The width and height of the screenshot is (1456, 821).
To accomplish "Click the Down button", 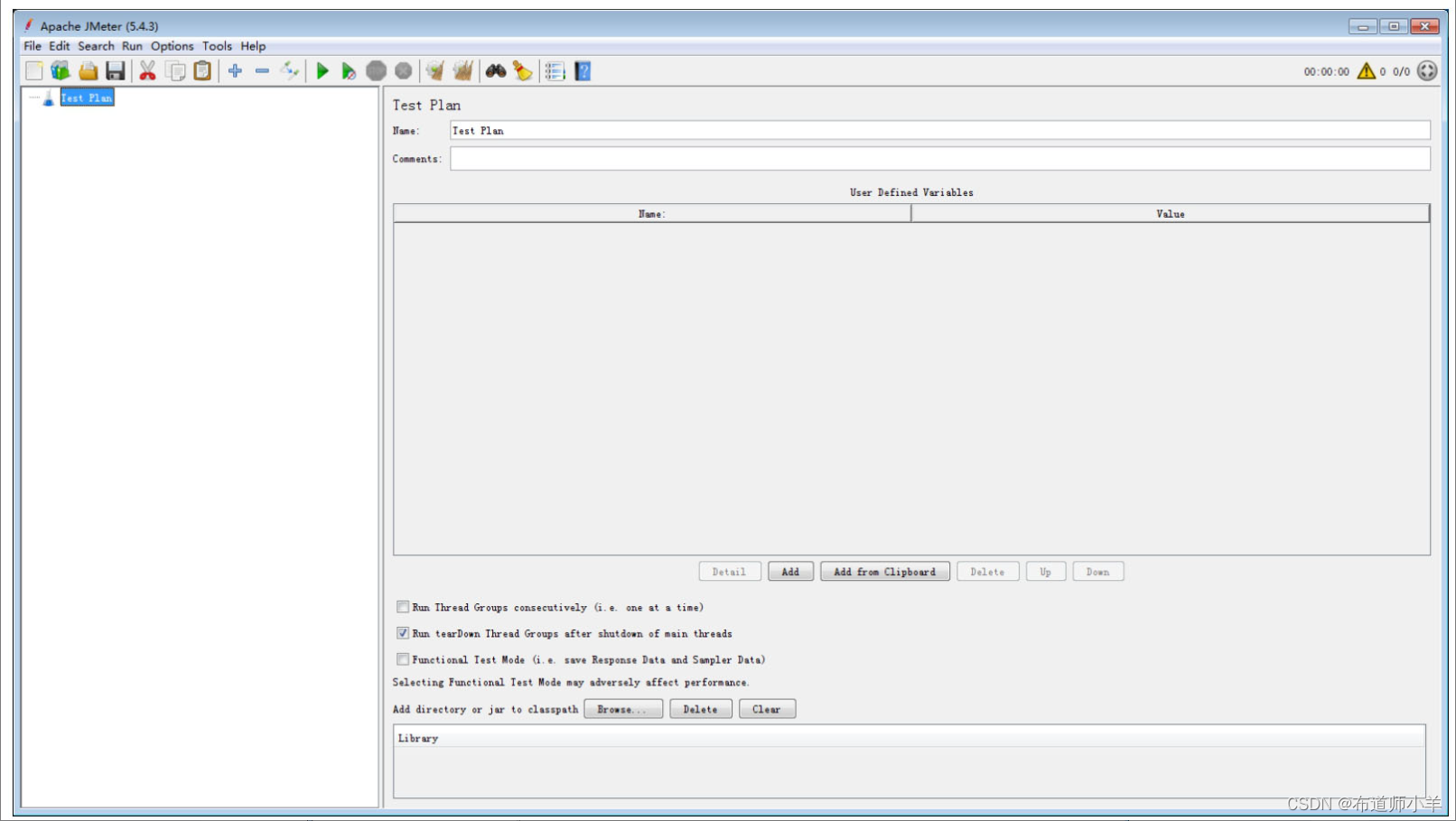I will click(1097, 572).
